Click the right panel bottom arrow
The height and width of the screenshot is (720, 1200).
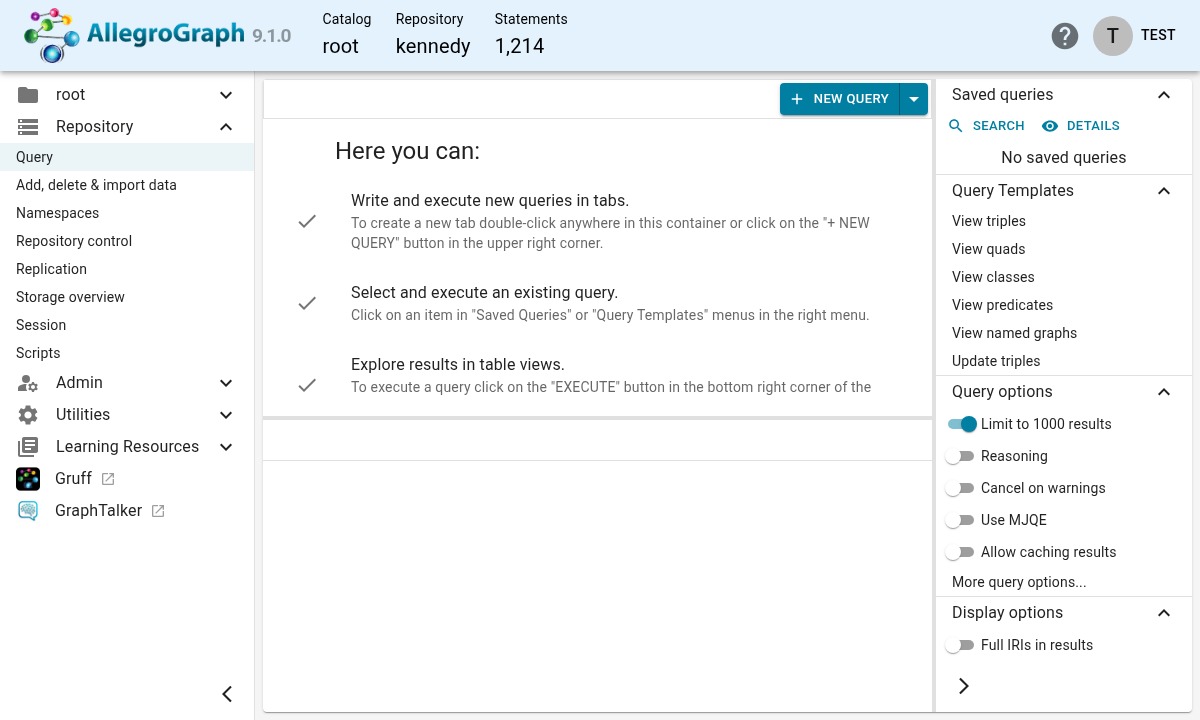click(964, 686)
